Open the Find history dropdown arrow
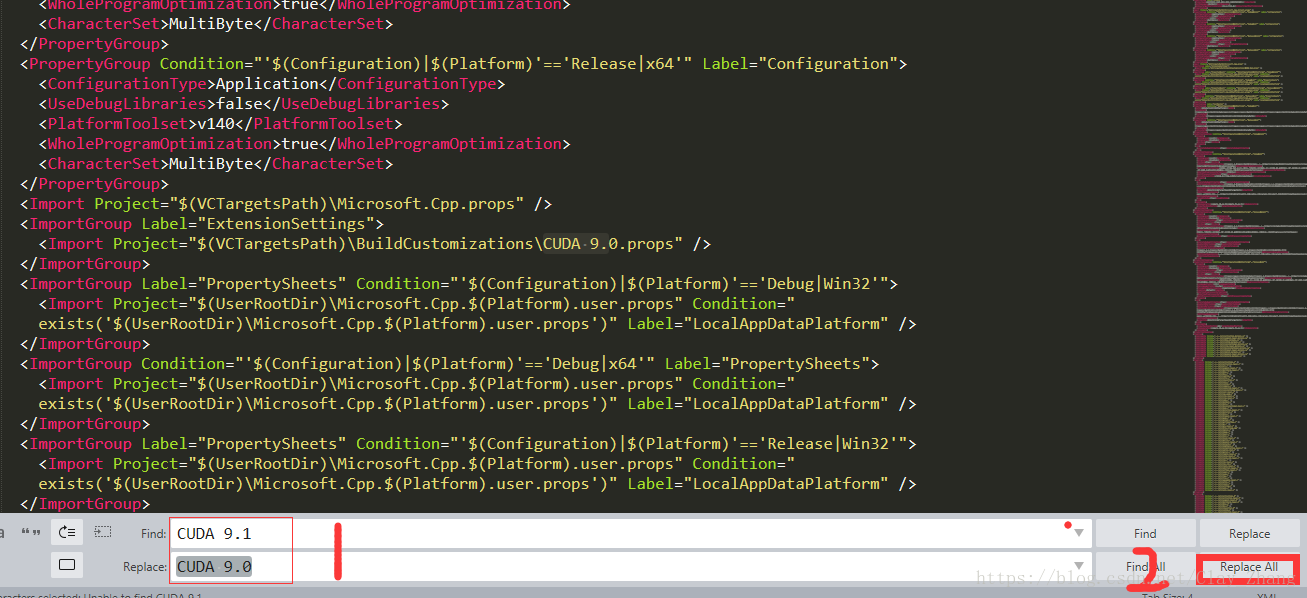The height and width of the screenshot is (598, 1307). click(1078, 534)
